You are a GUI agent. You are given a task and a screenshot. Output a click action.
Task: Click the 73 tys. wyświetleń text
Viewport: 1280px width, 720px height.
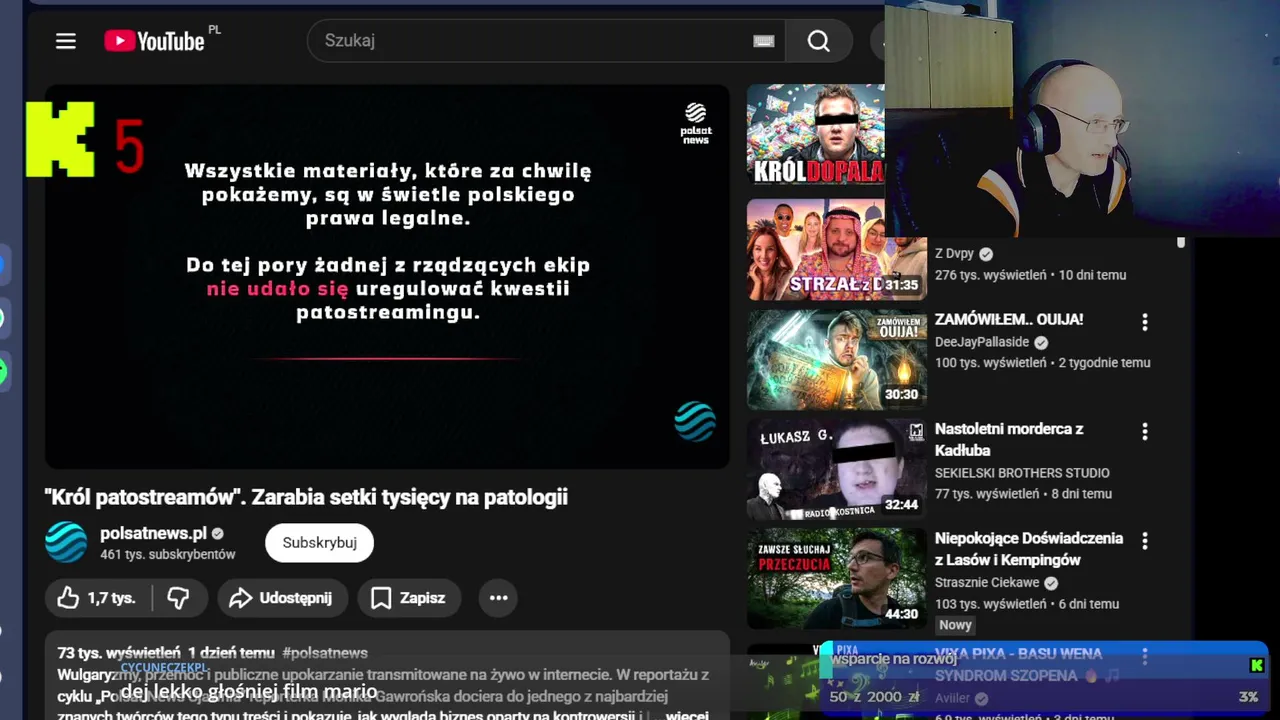point(118,653)
